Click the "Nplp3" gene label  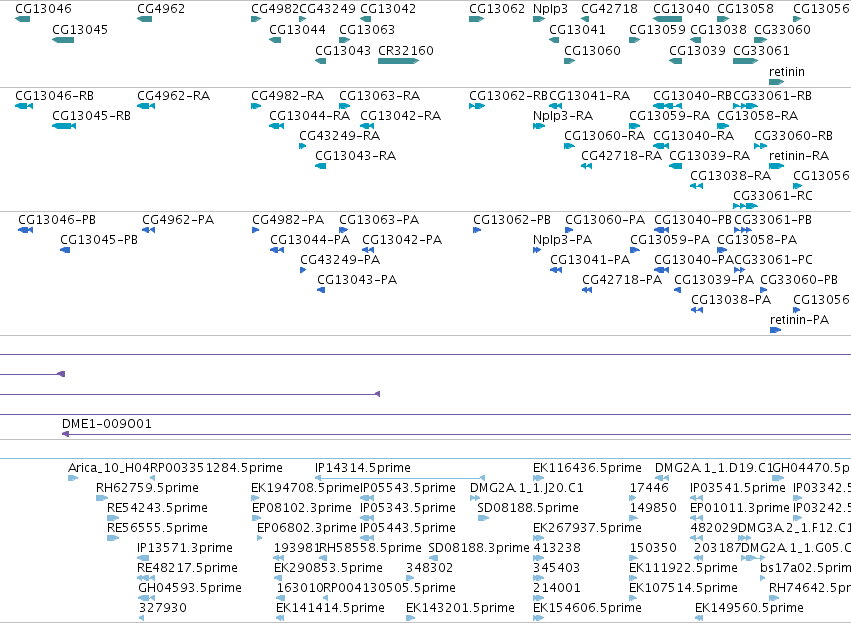(x=550, y=9)
